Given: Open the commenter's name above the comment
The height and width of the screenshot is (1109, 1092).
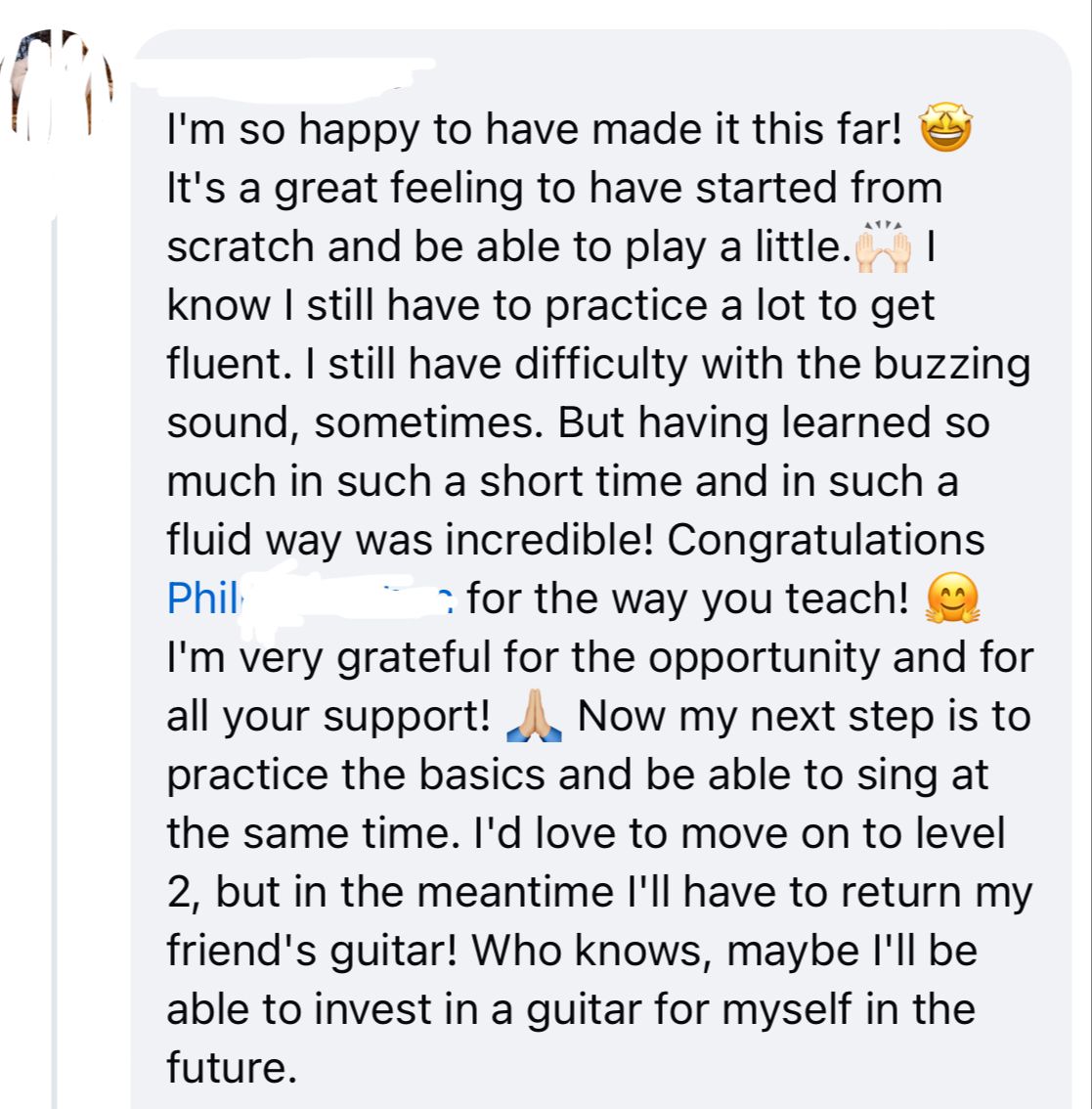Looking at the screenshot, I should 284,71.
